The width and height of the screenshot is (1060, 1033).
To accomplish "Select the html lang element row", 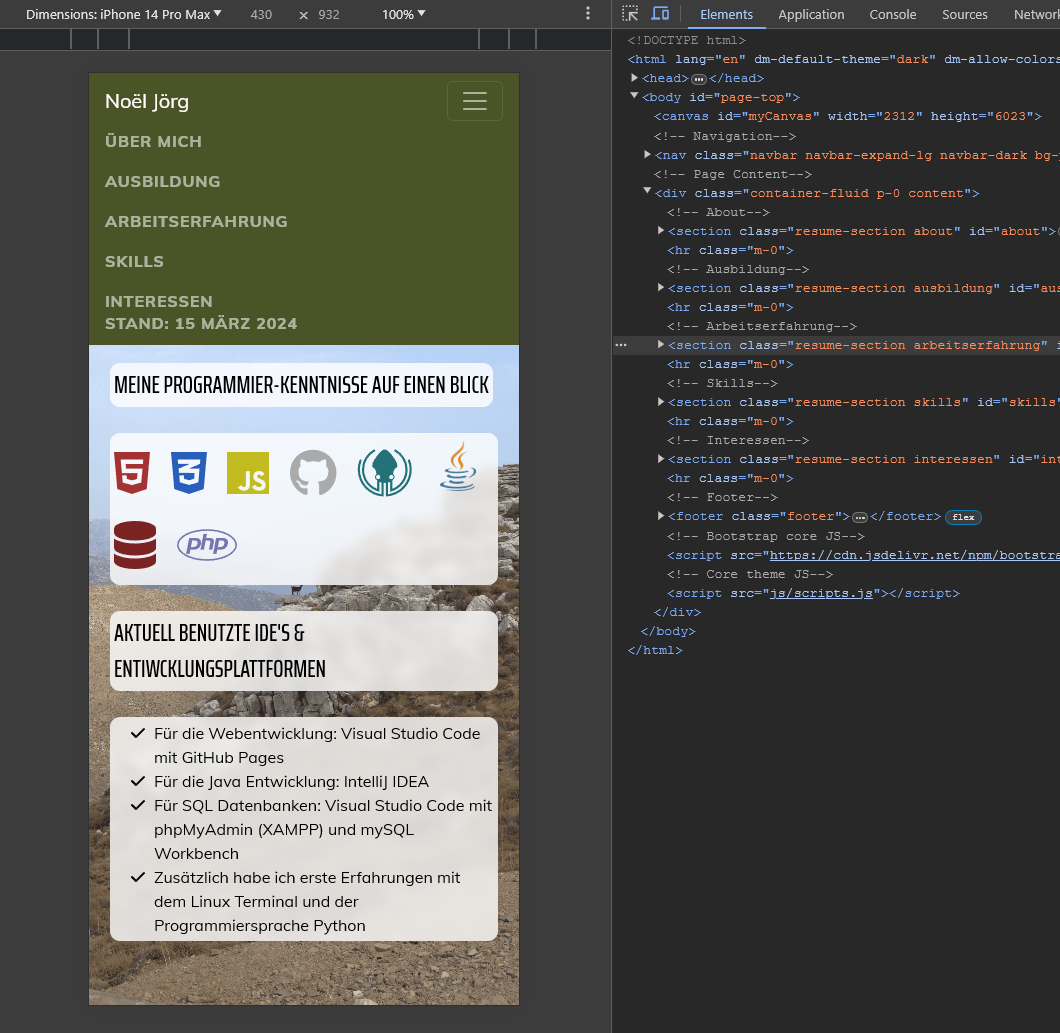I will (843, 59).
